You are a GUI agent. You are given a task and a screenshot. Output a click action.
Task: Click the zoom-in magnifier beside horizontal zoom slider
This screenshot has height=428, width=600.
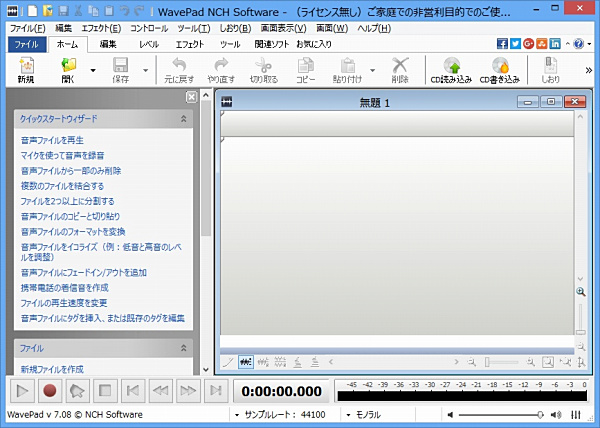pyautogui.click(x=530, y=362)
